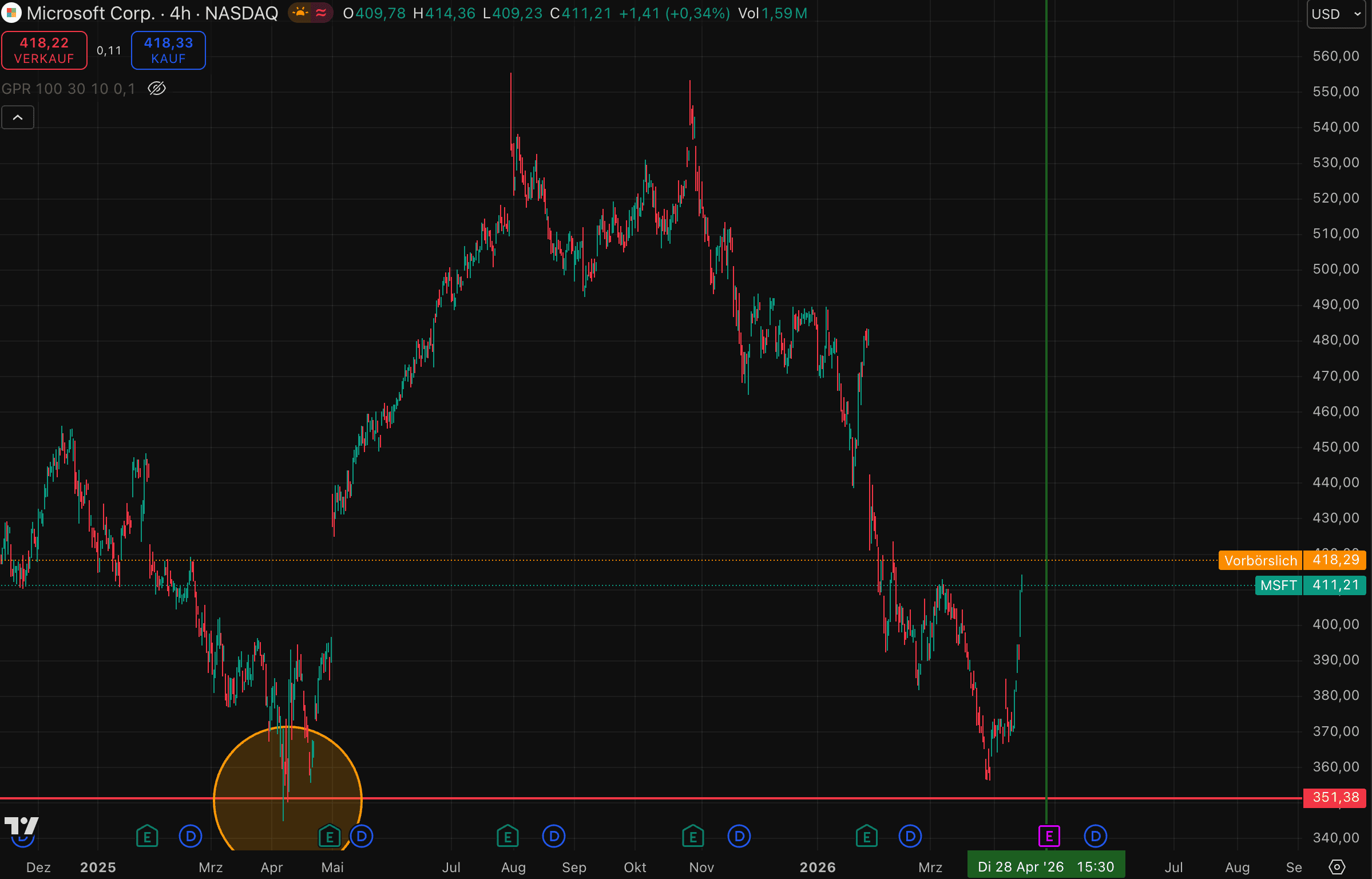The image size is (1372, 879).
Task: Open the USD currency dropdown
Action: click(1336, 14)
